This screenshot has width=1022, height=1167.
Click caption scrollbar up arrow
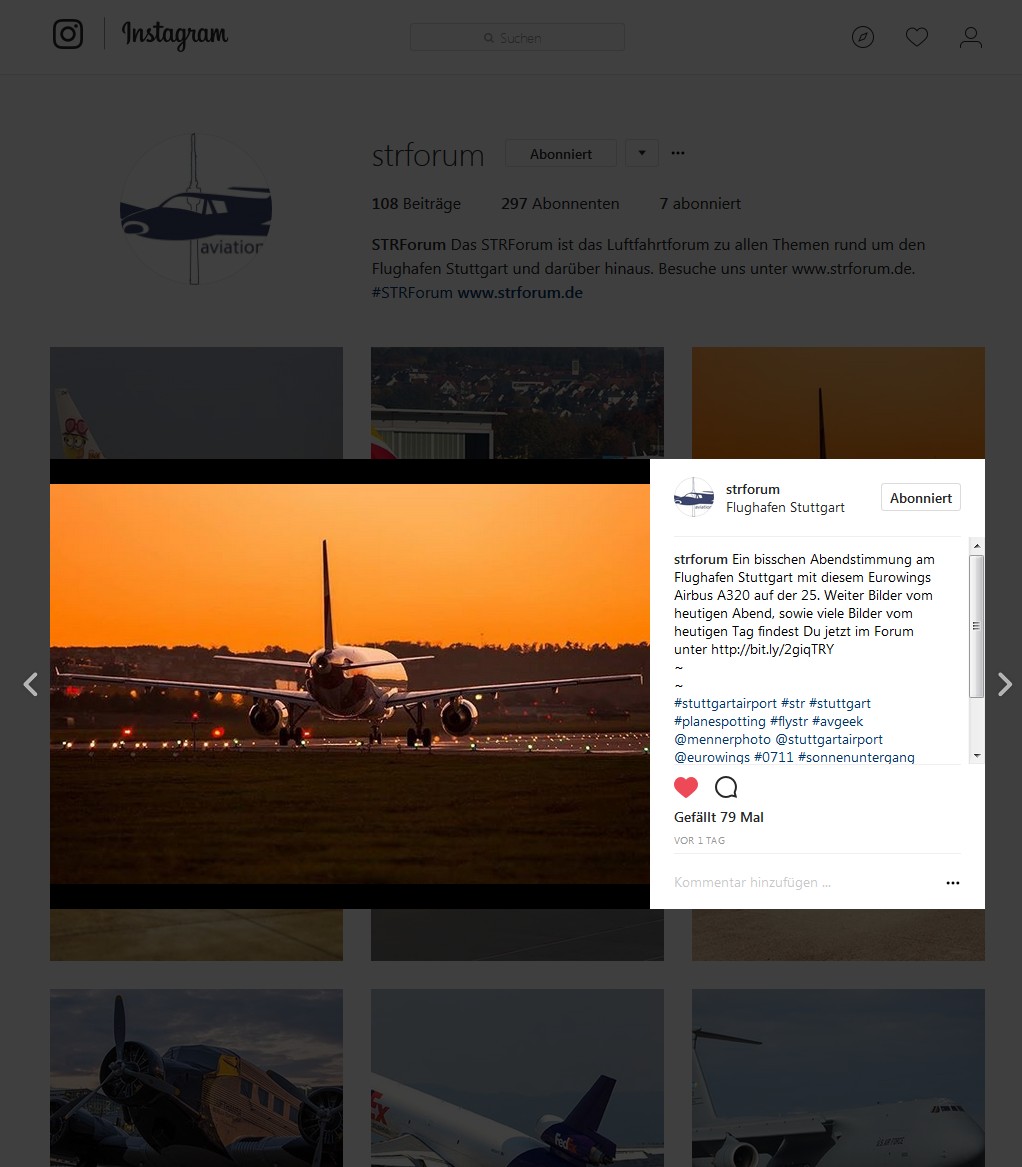point(977,546)
